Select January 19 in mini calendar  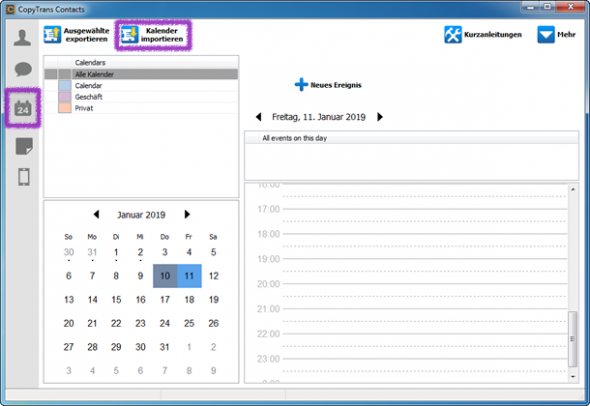click(x=213, y=300)
